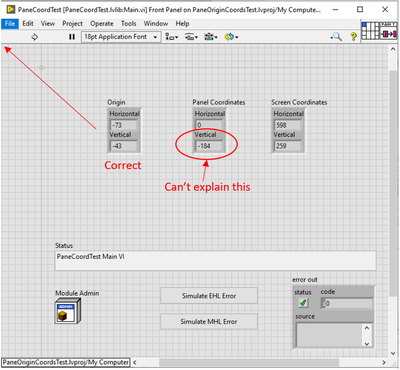
Task: Click Simulate EHL Error button
Action: point(209,296)
